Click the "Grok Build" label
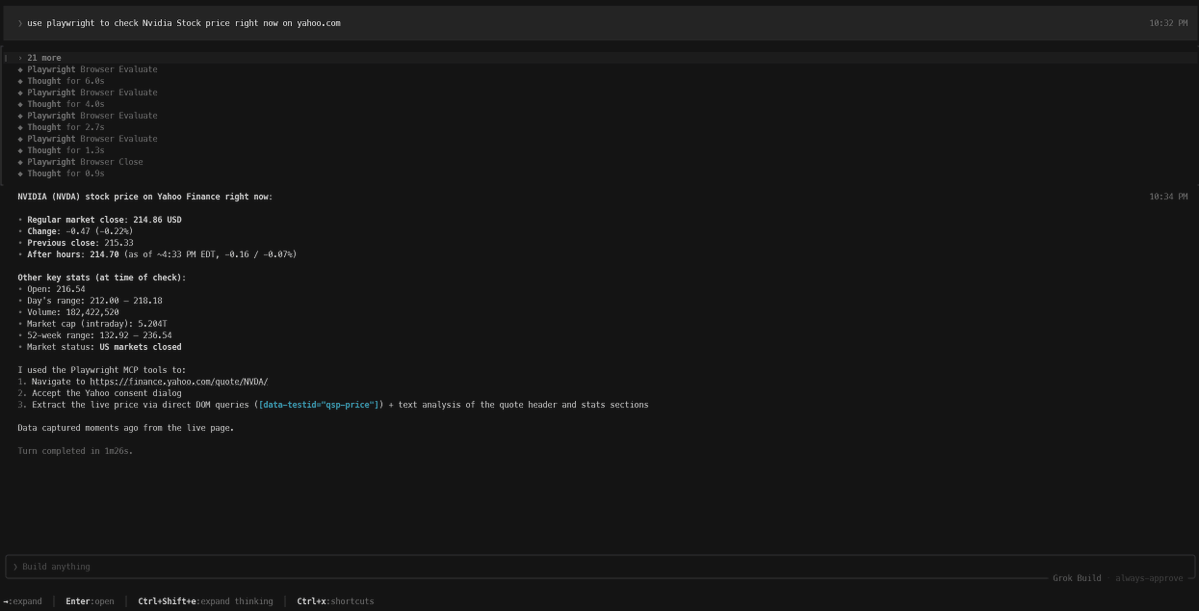Image resolution: width=1199 pixels, height=611 pixels. coord(1077,578)
